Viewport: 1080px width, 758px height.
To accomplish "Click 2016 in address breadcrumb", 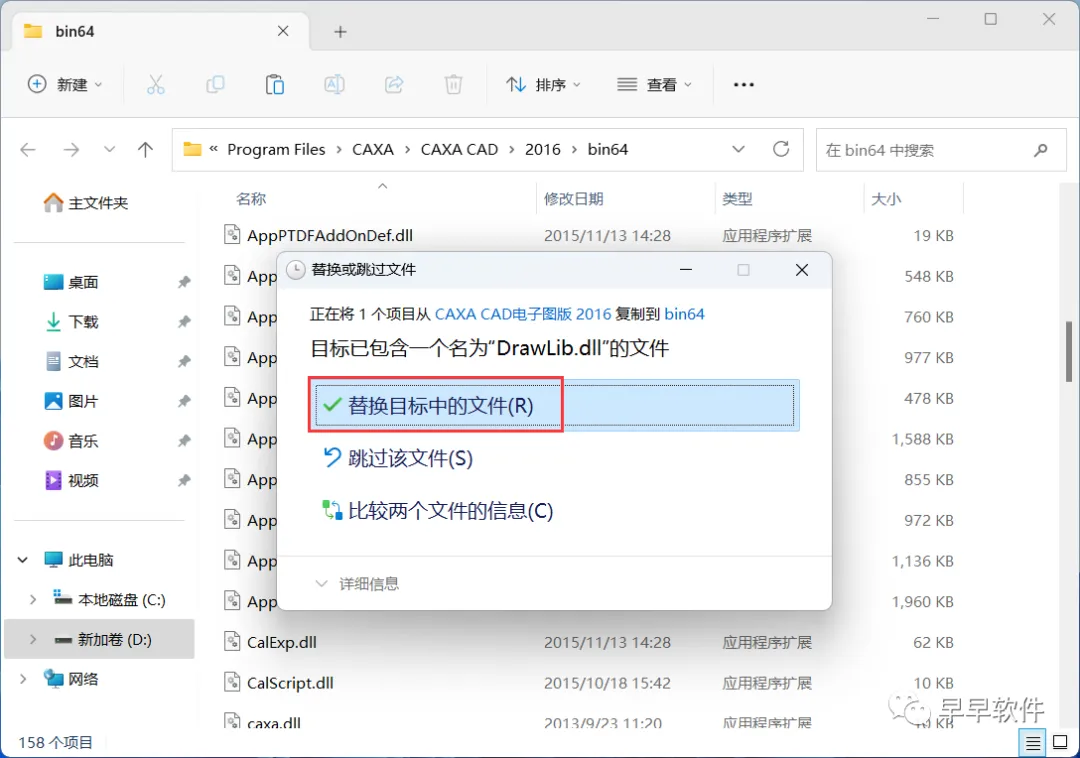I will [543, 149].
